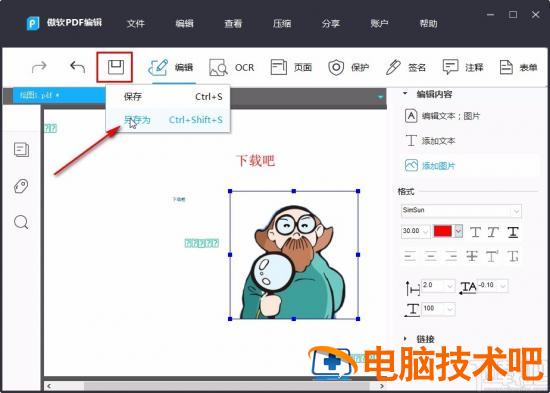Open the 注释 toolbar tool
The image size is (550, 393).
click(x=463, y=67)
